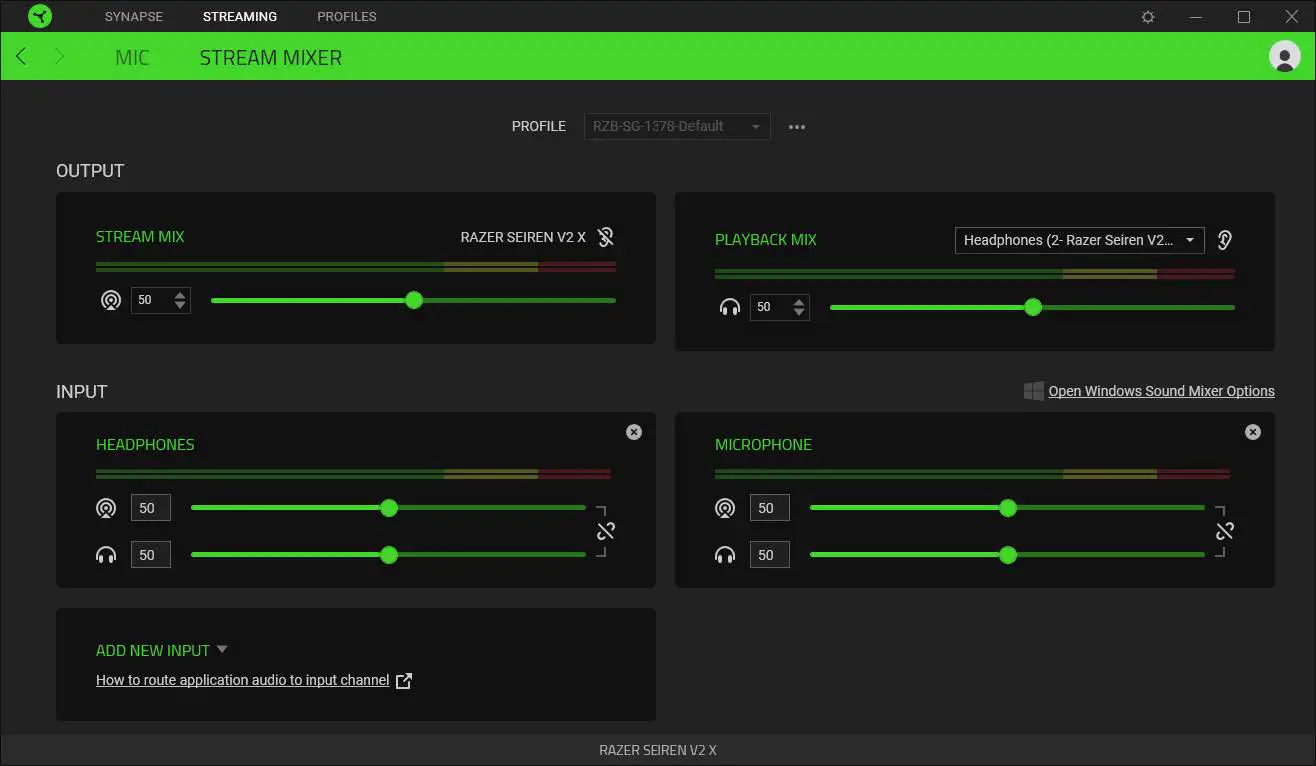Open the Stream Mixer sub-tab
This screenshot has width=1316, height=766.
271,58
